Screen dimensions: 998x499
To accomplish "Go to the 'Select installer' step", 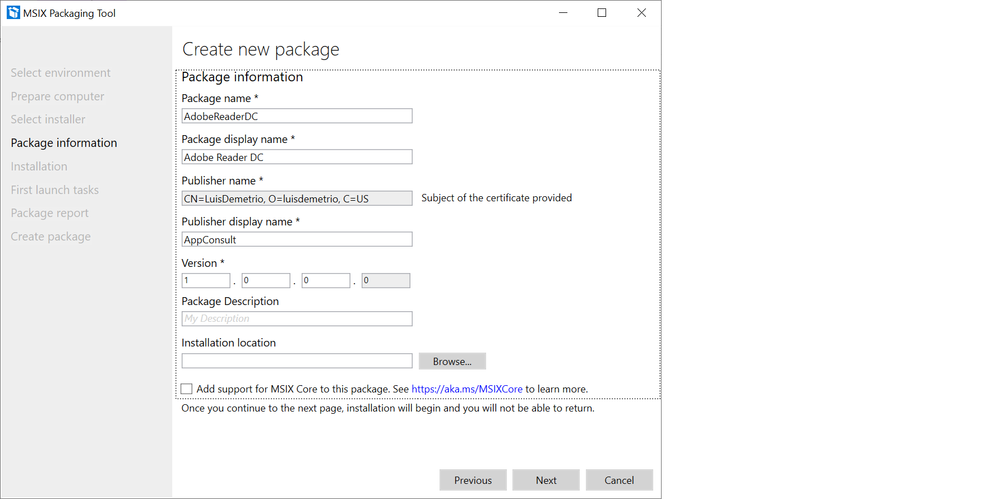I will pyautogui.click(x=48, y=119).
